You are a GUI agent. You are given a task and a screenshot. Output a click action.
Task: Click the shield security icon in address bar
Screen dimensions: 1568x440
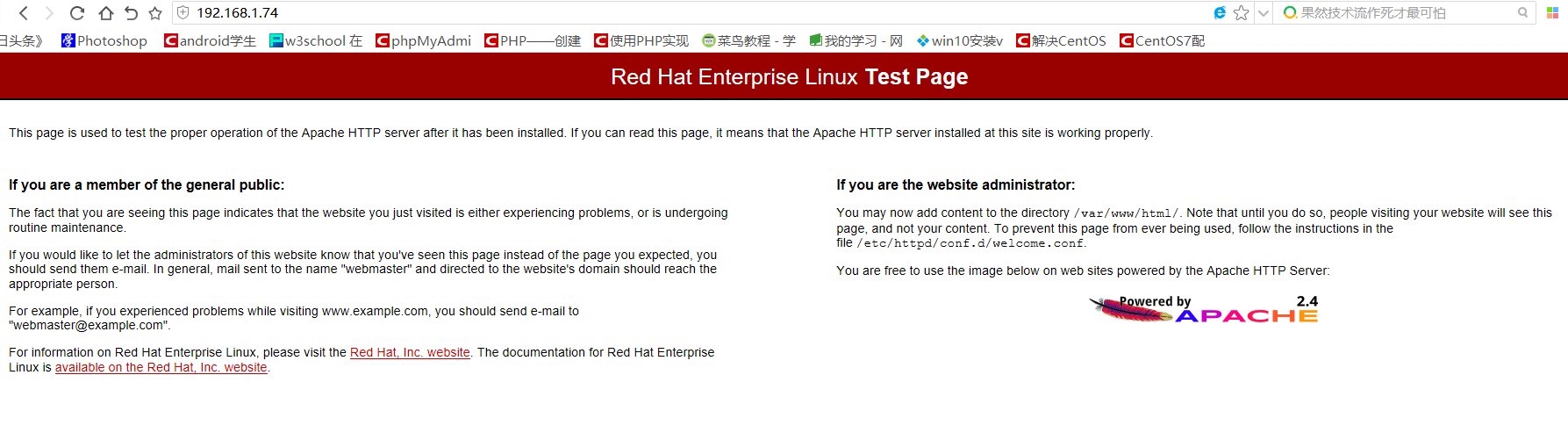(183, 12)
